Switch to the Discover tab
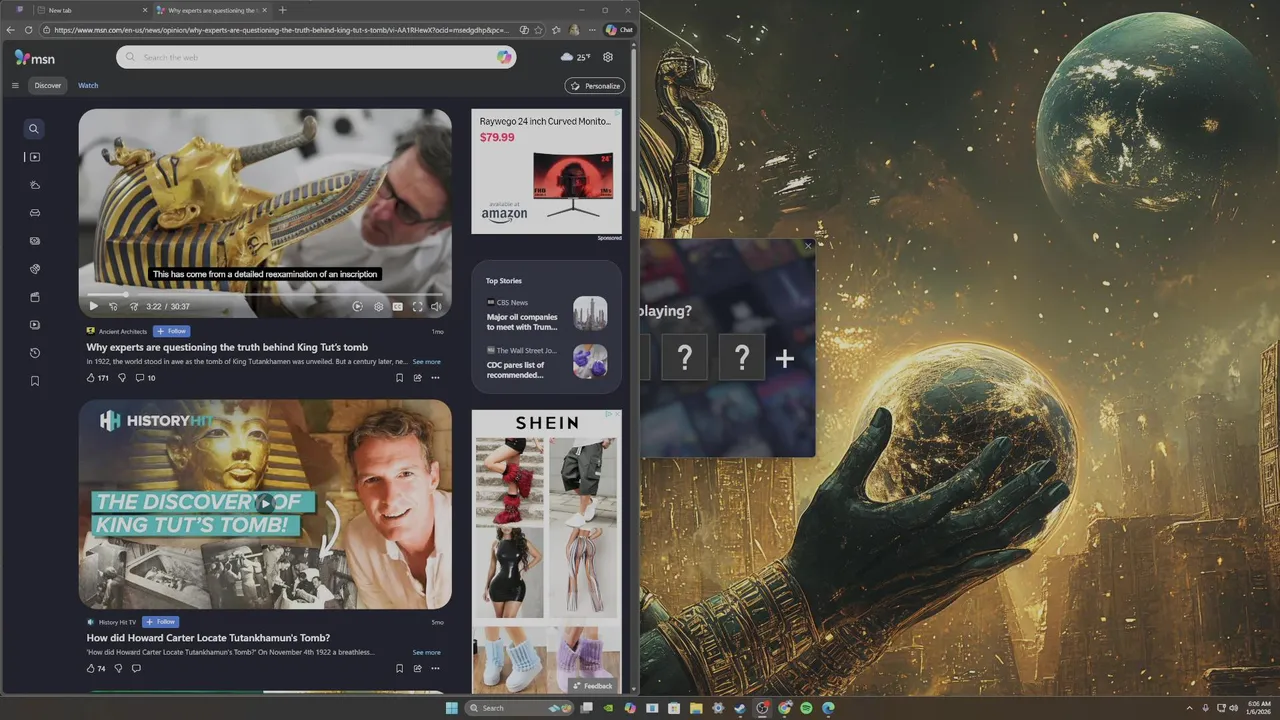 tap(48, 86)
